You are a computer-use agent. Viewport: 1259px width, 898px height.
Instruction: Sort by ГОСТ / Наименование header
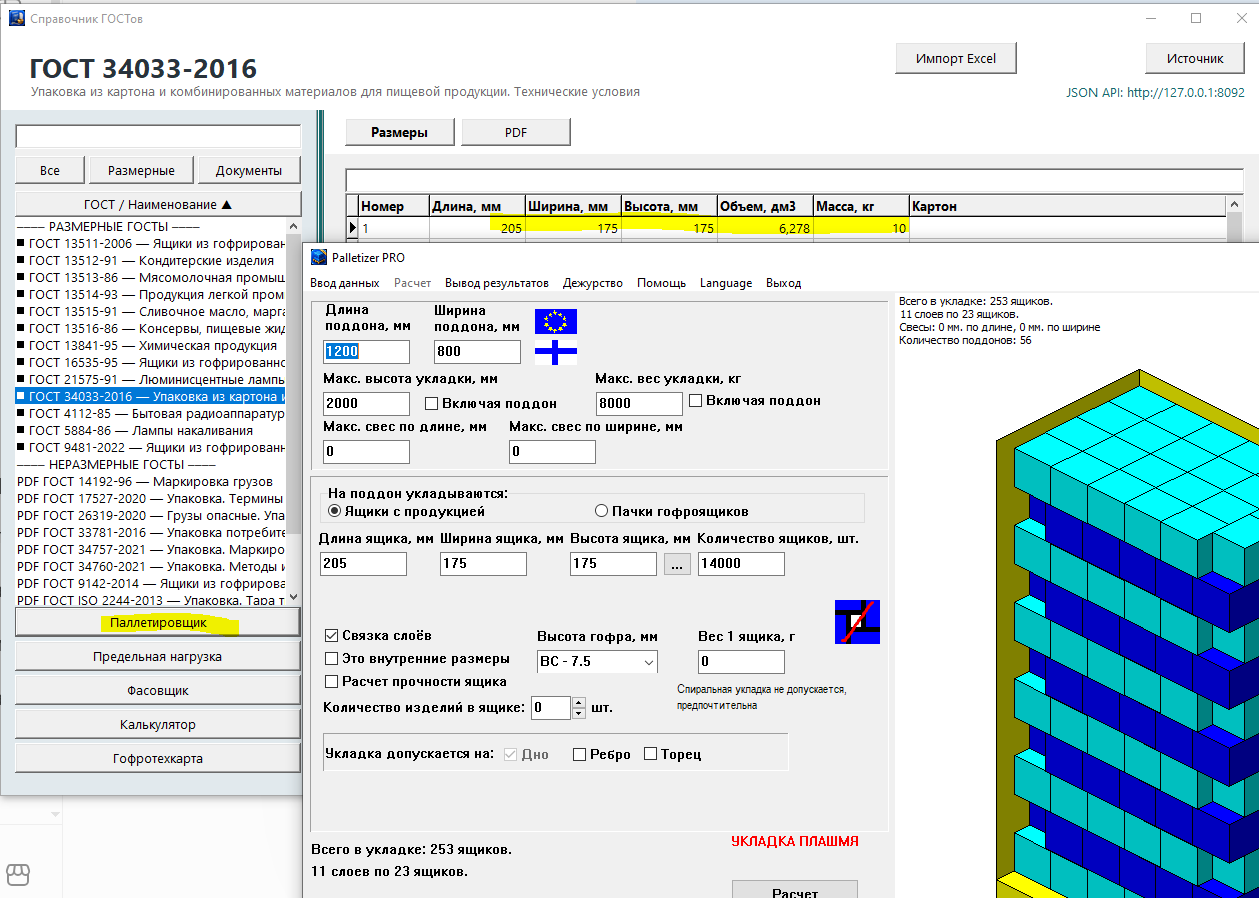coord(158,204)
